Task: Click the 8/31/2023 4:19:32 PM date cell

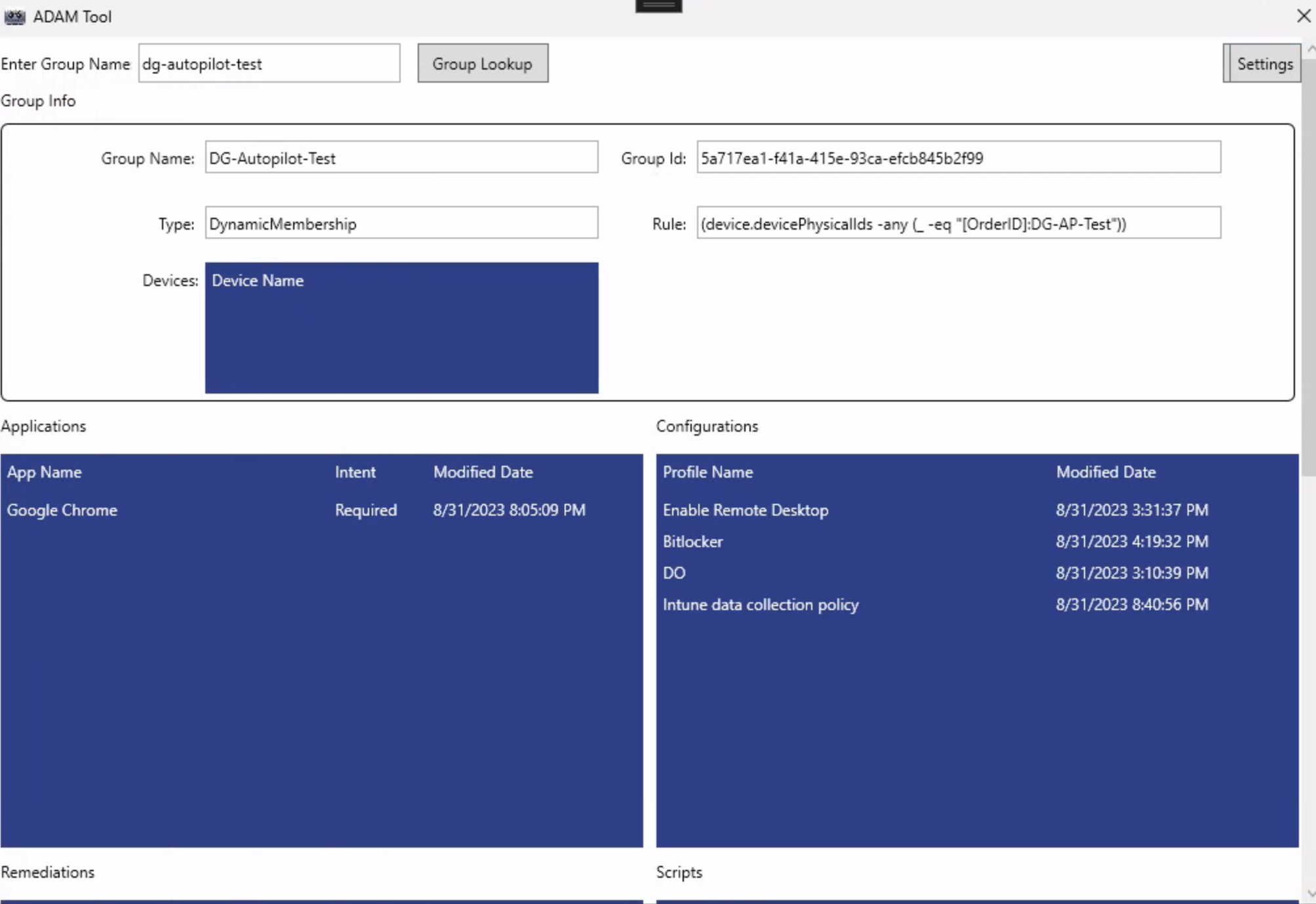Action: click(1132, 541)
